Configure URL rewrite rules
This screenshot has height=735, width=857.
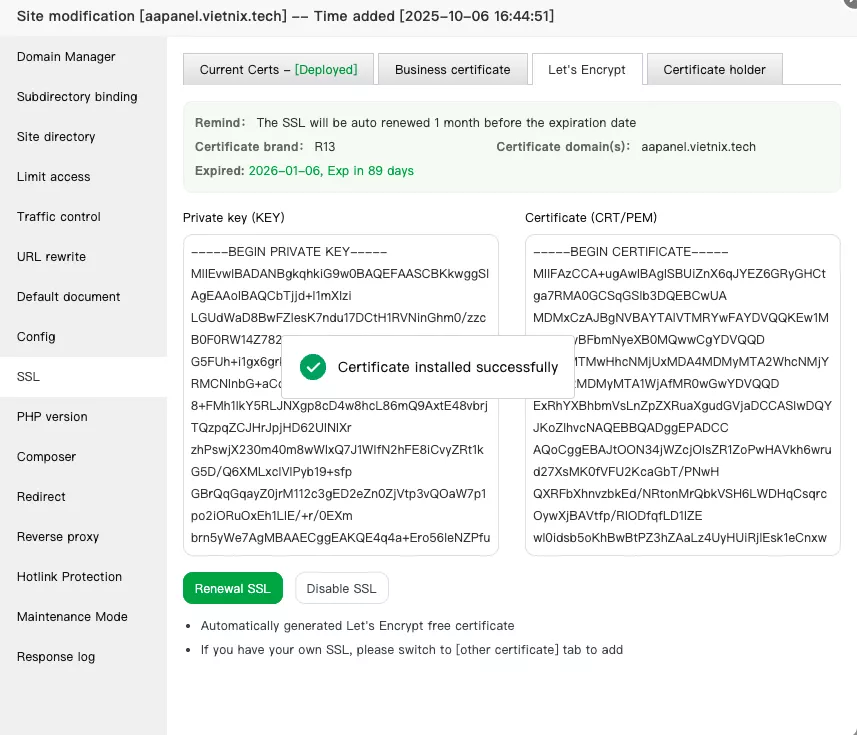[51, 257]
